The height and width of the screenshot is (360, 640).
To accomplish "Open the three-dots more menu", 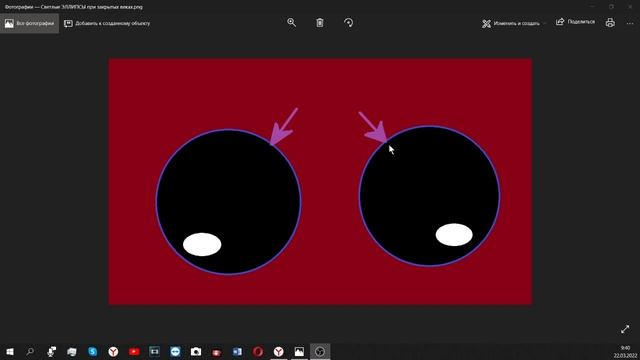I will [x=630, y=23].
